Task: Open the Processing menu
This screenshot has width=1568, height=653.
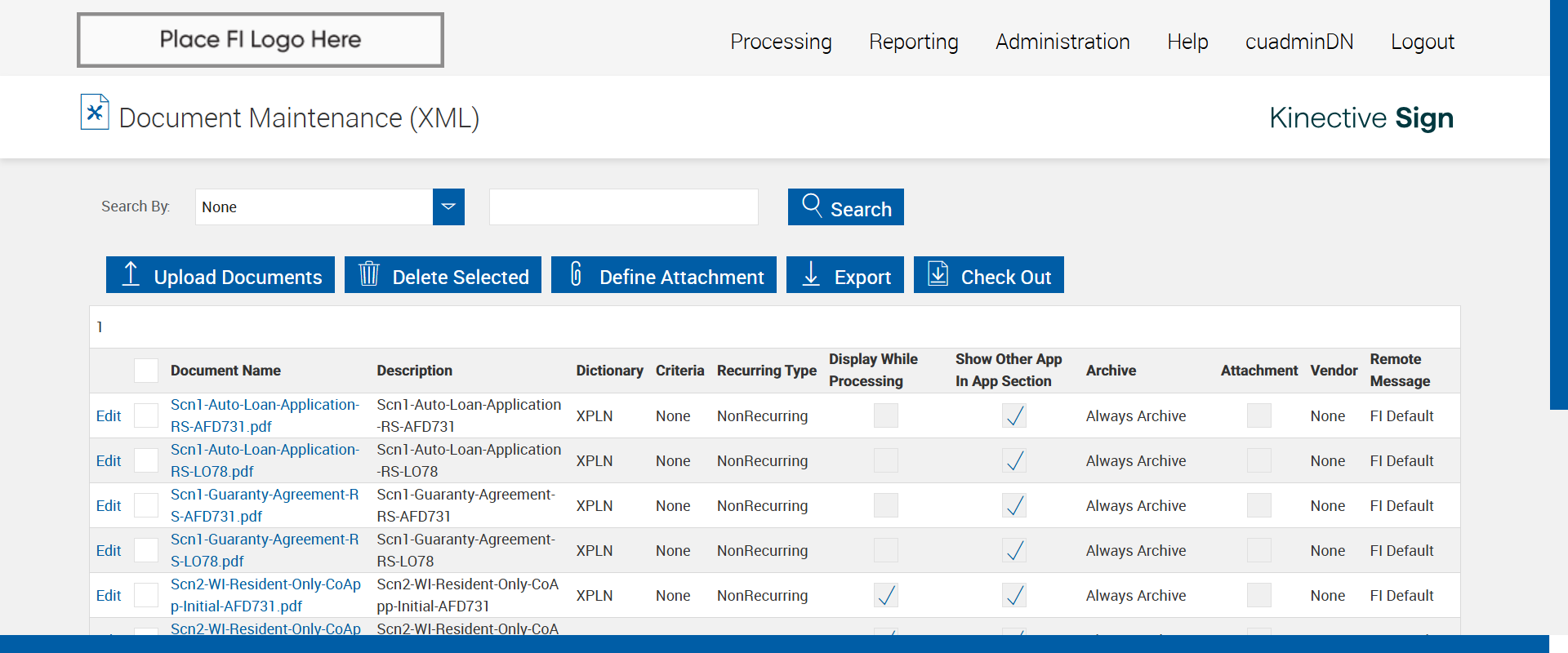Action: click(x=781, y=42)
